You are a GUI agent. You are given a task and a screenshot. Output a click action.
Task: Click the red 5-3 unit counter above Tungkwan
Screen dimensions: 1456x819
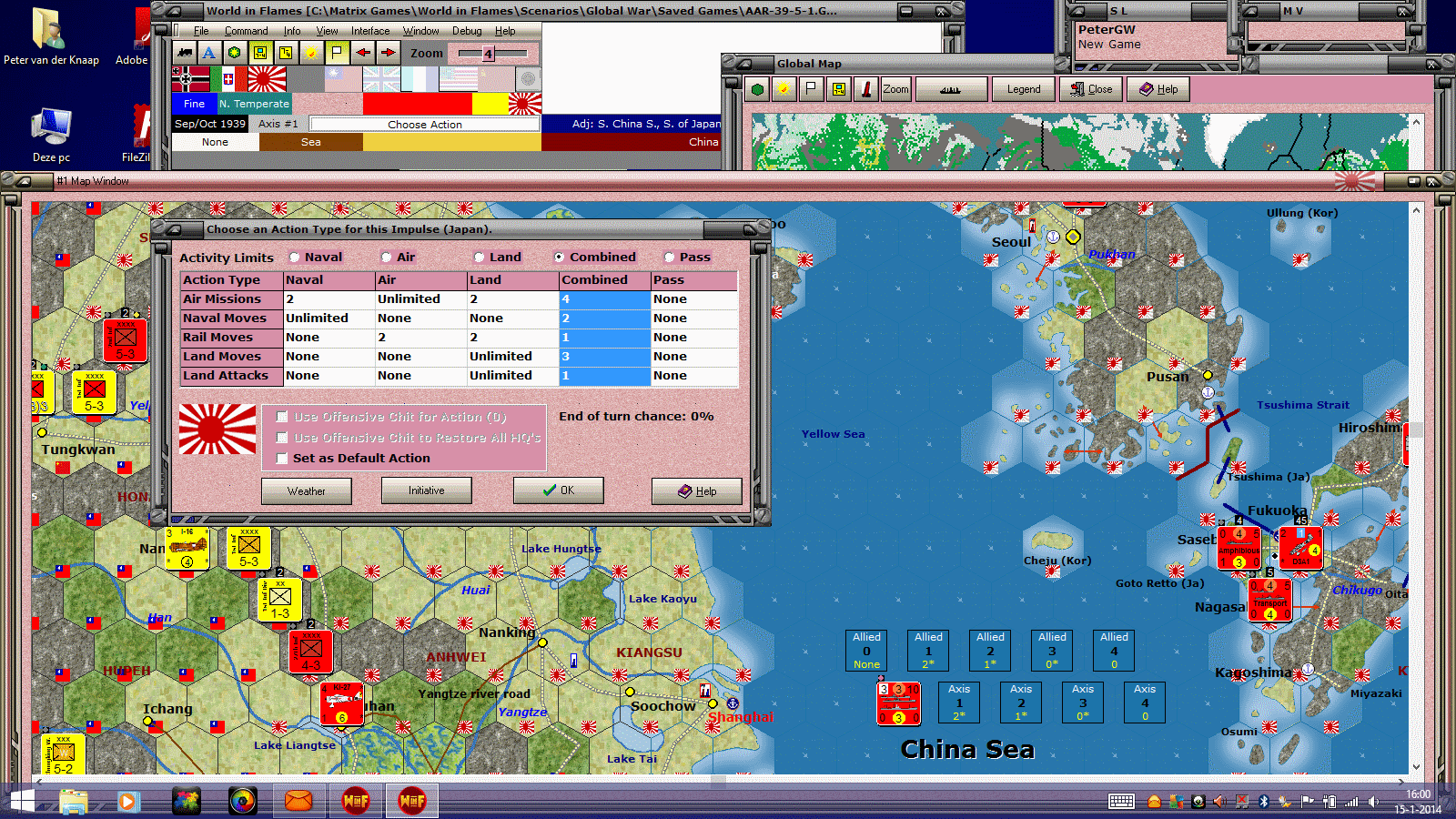(126, 340)
